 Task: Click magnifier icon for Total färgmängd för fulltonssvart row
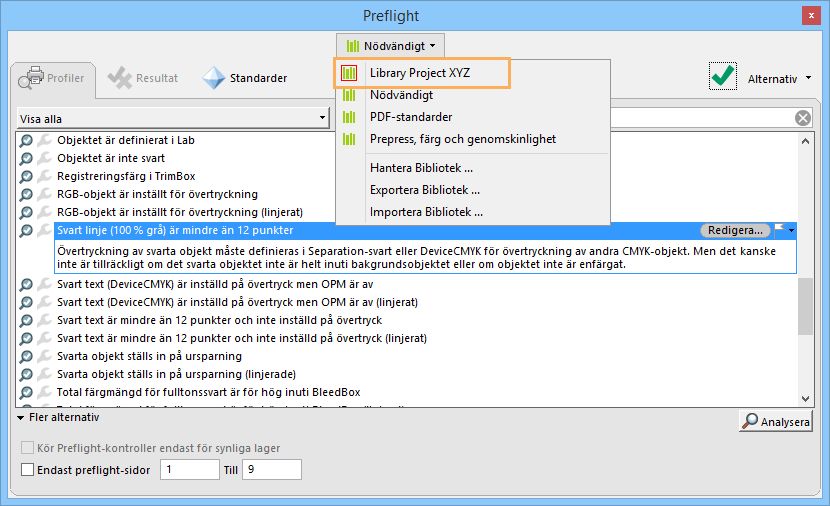26,392
